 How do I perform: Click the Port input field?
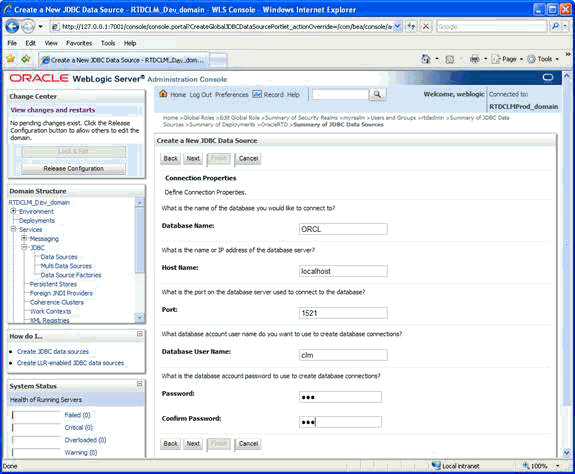click(343, 313)
